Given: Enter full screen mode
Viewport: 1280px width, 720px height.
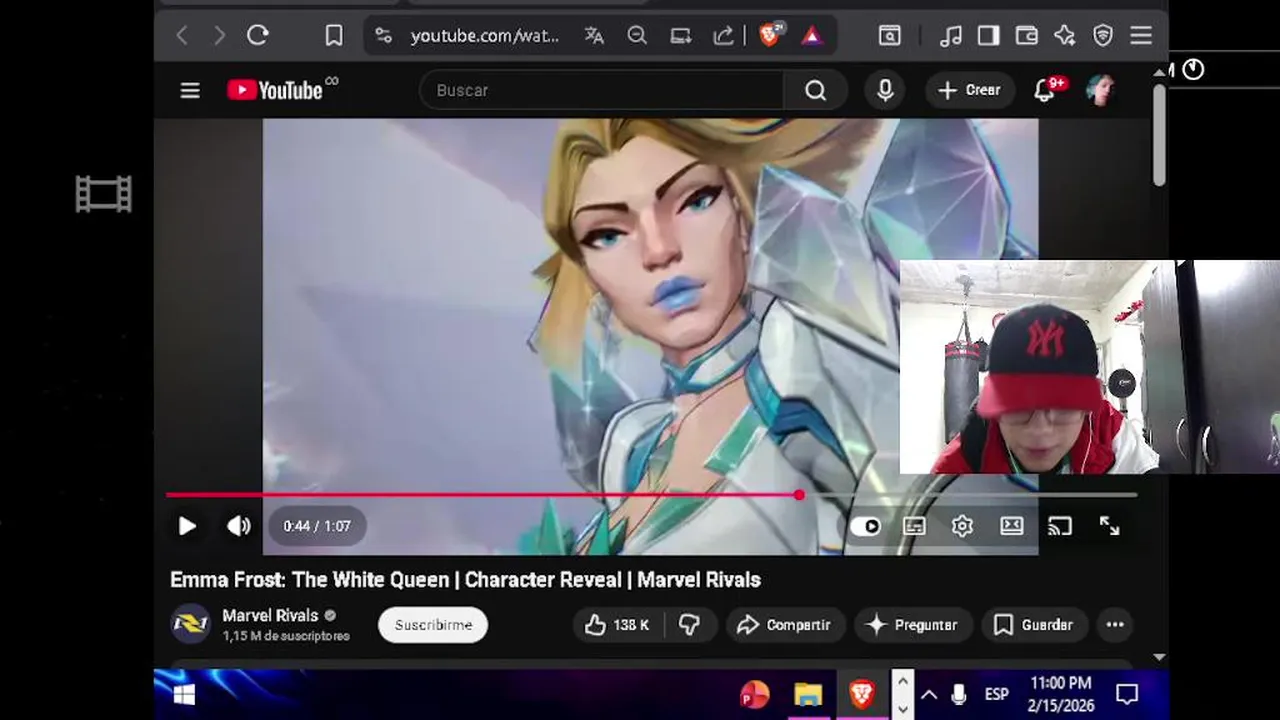Looking at the screenshot, I should click(1109, 526).
